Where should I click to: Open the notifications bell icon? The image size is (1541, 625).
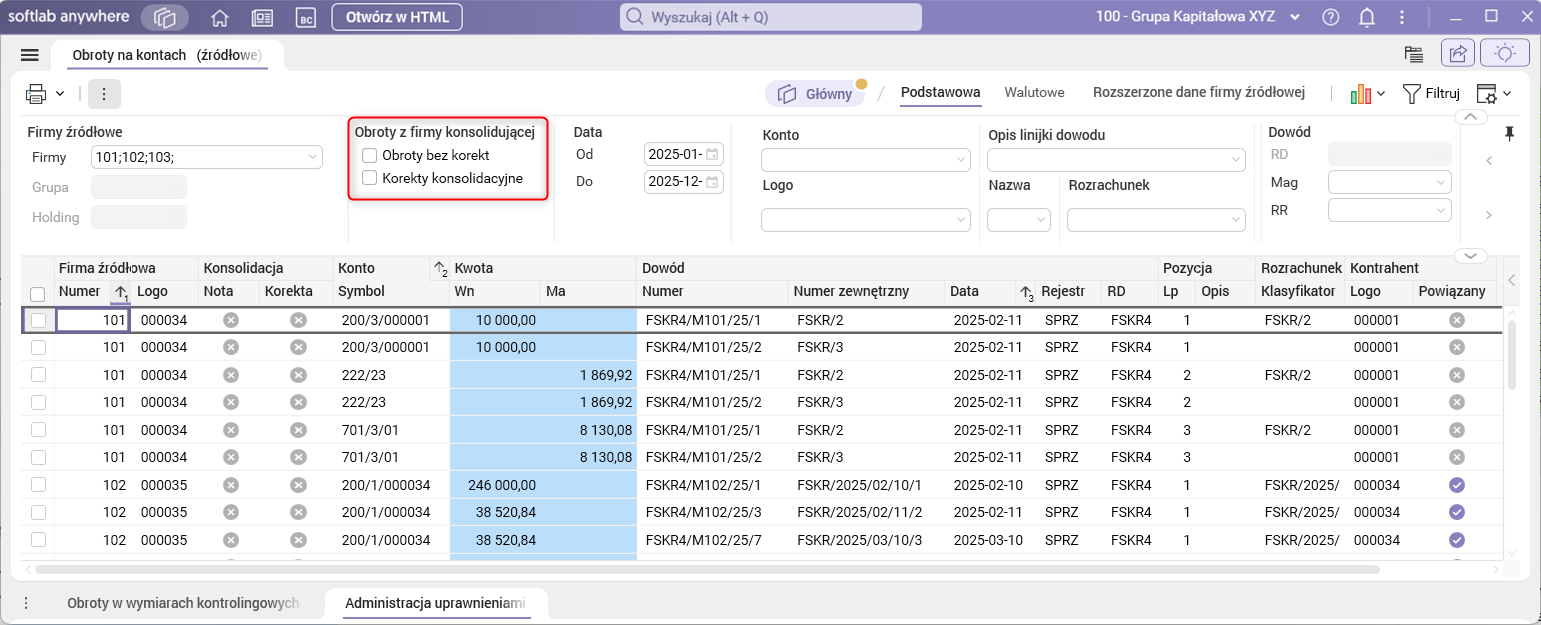pos(1366,17)
